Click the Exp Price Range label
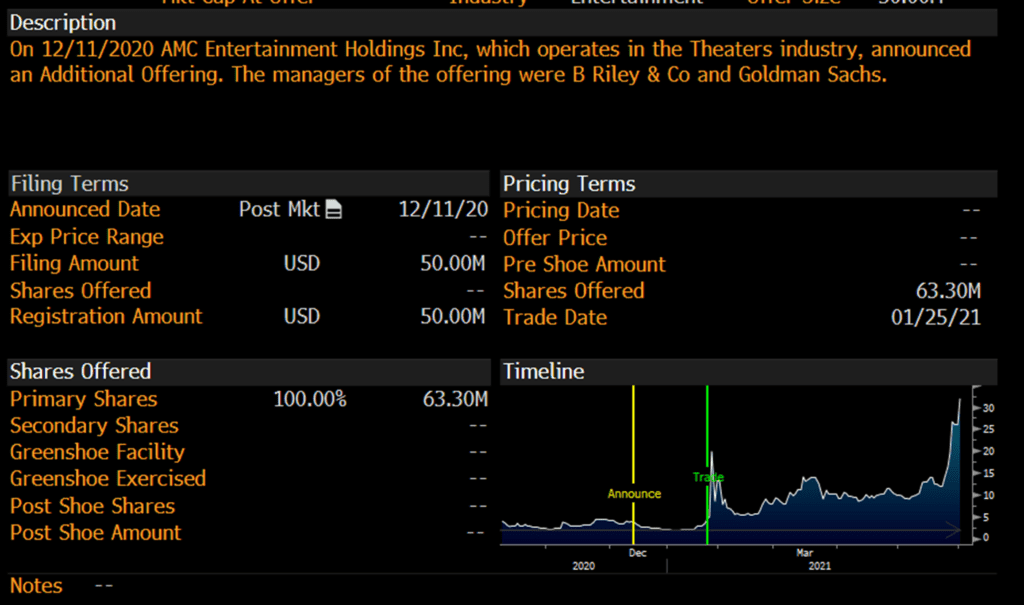 [87, 237]
